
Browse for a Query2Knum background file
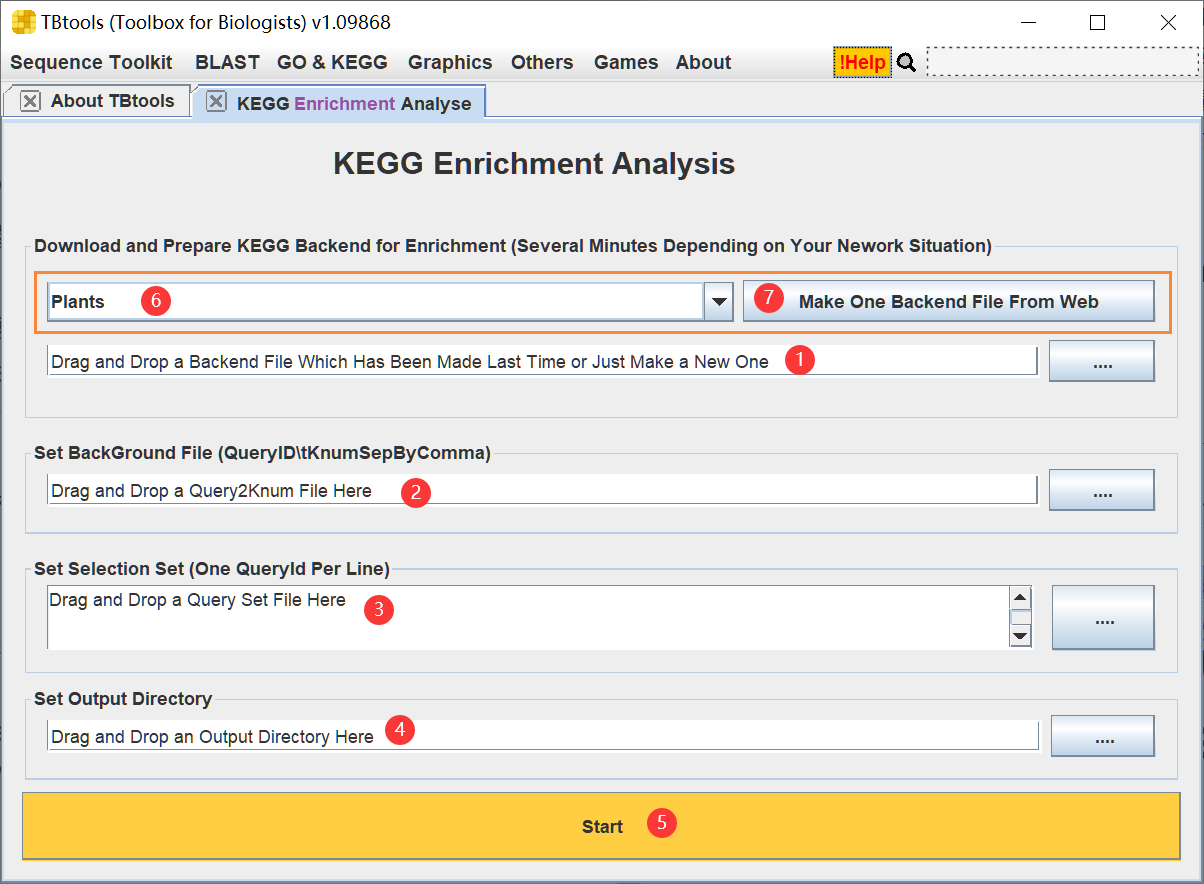(x=1102, y=491)
